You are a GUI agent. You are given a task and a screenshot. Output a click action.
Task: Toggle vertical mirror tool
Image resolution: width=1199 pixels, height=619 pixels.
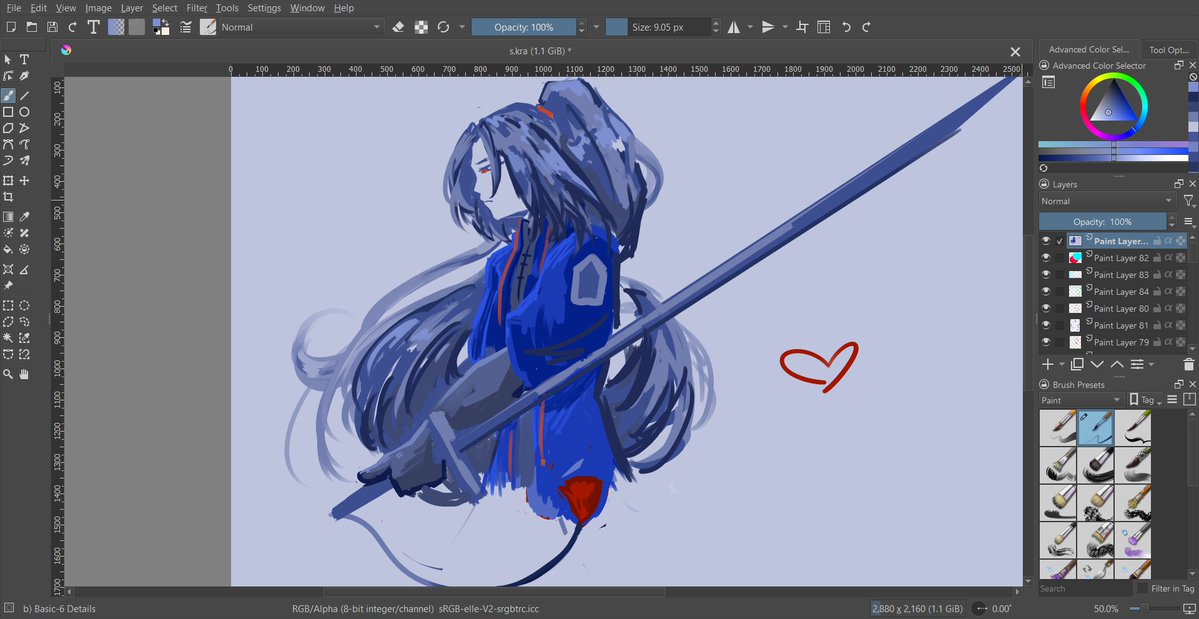point(768,27)
